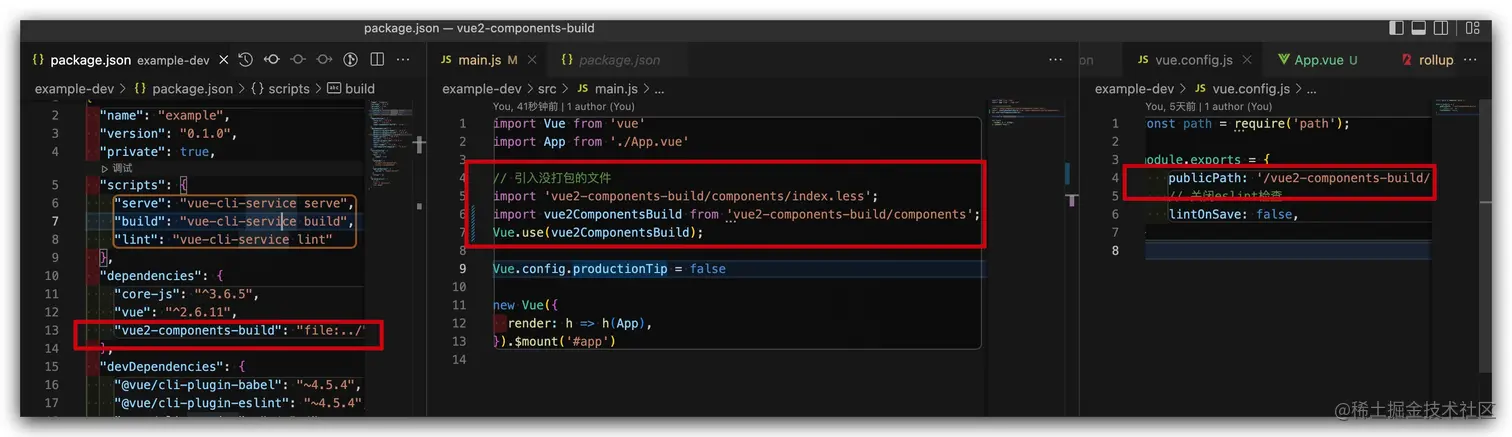Close the package.json example-dev tab

223,60
